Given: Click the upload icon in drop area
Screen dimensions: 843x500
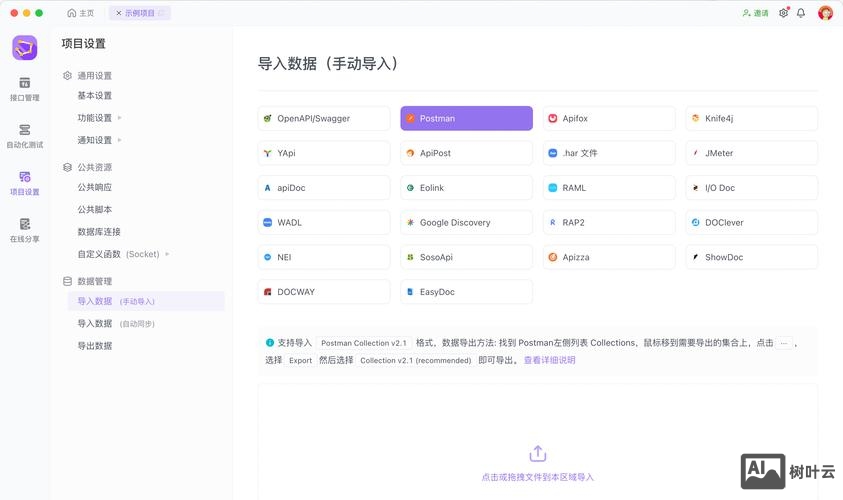Looking at the screenshot, I should coord(538,454).
